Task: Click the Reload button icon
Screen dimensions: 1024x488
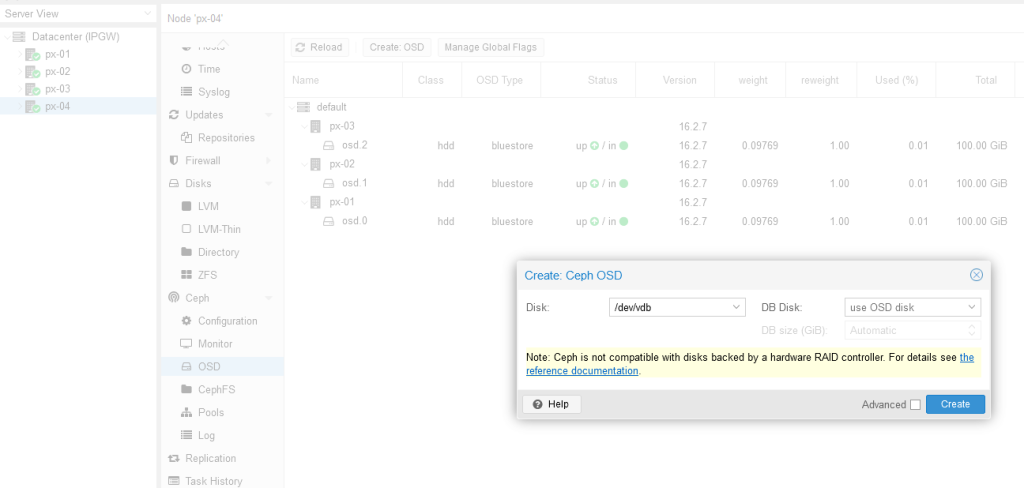Action: click(301, 47)
